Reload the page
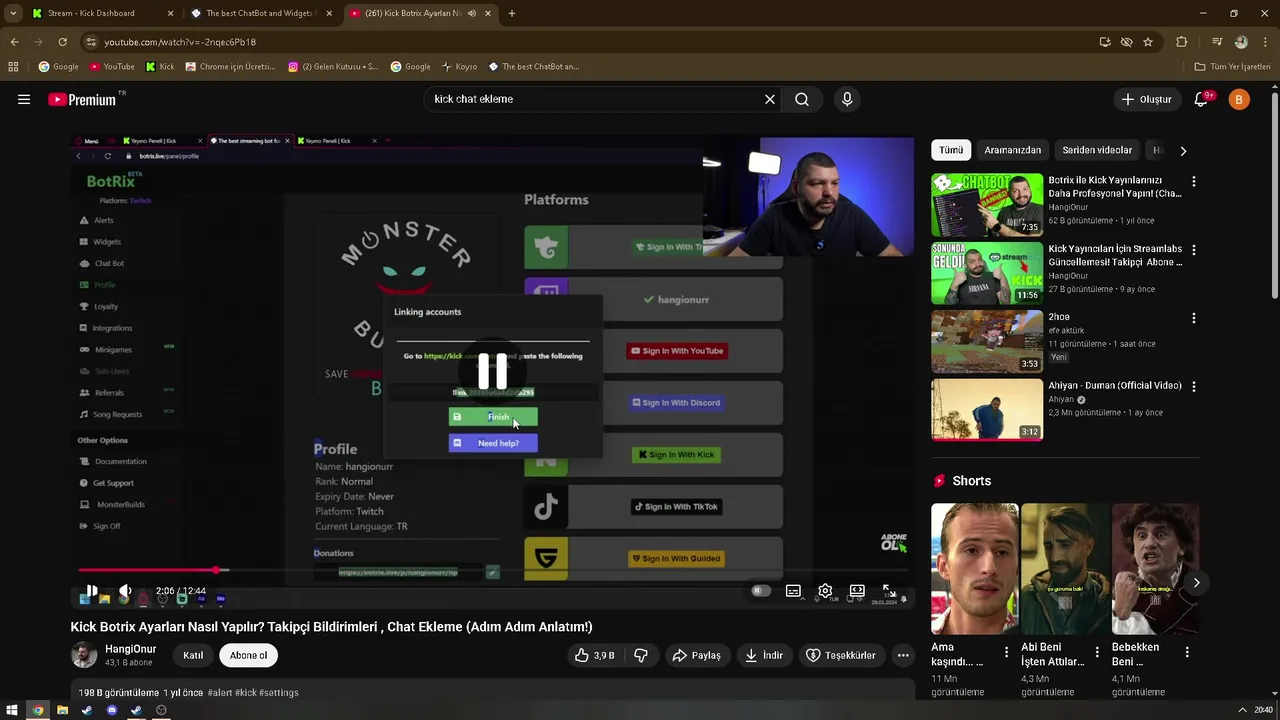 coord(62,42)
